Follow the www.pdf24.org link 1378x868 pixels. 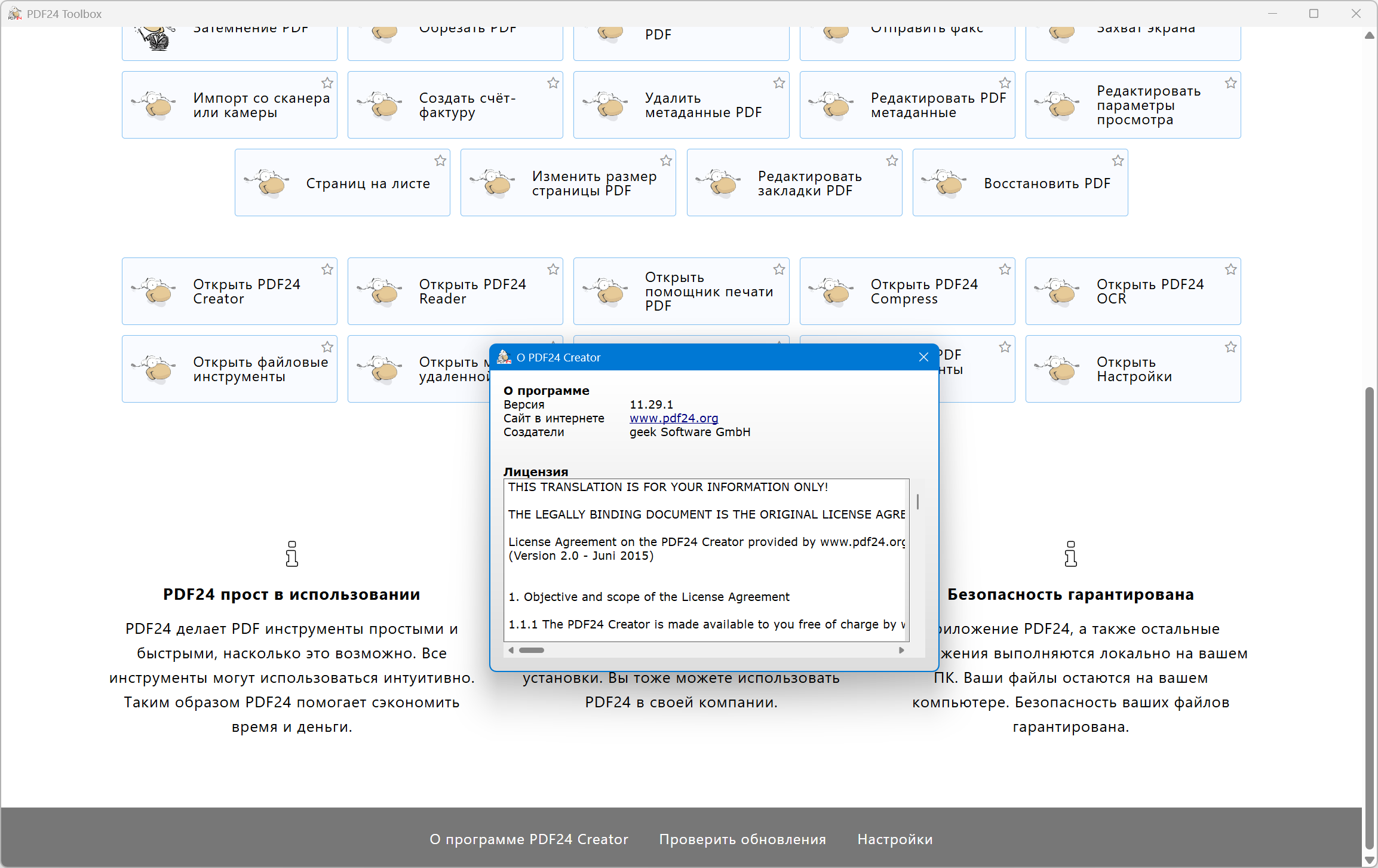673,418
